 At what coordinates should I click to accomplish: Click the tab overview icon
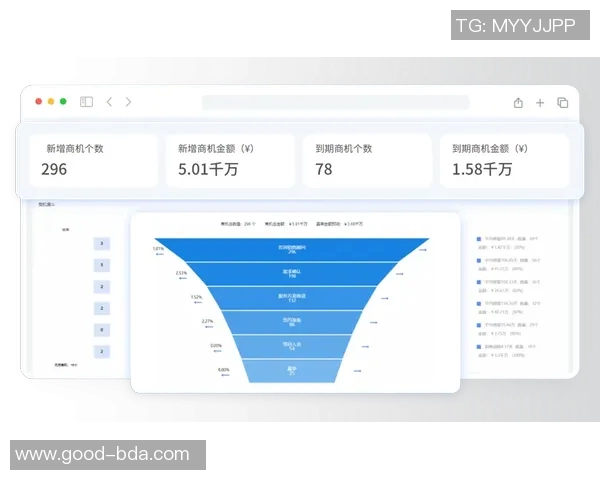(x=563, y=102)
